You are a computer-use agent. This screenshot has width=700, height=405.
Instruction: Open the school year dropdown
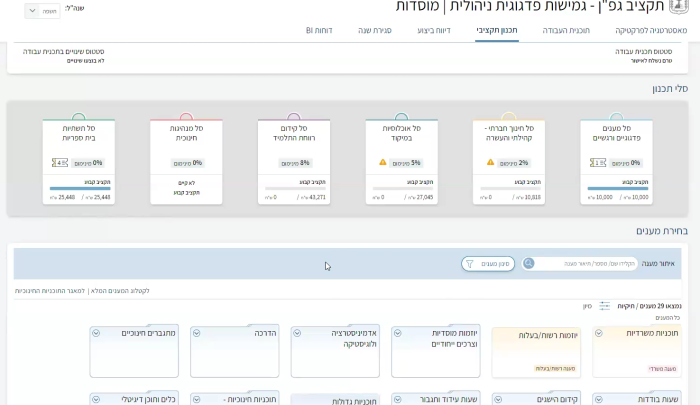42,11
